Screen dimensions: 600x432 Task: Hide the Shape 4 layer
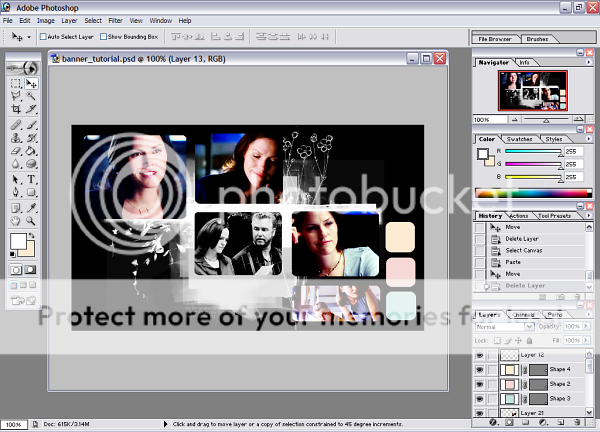pos(480,369)
